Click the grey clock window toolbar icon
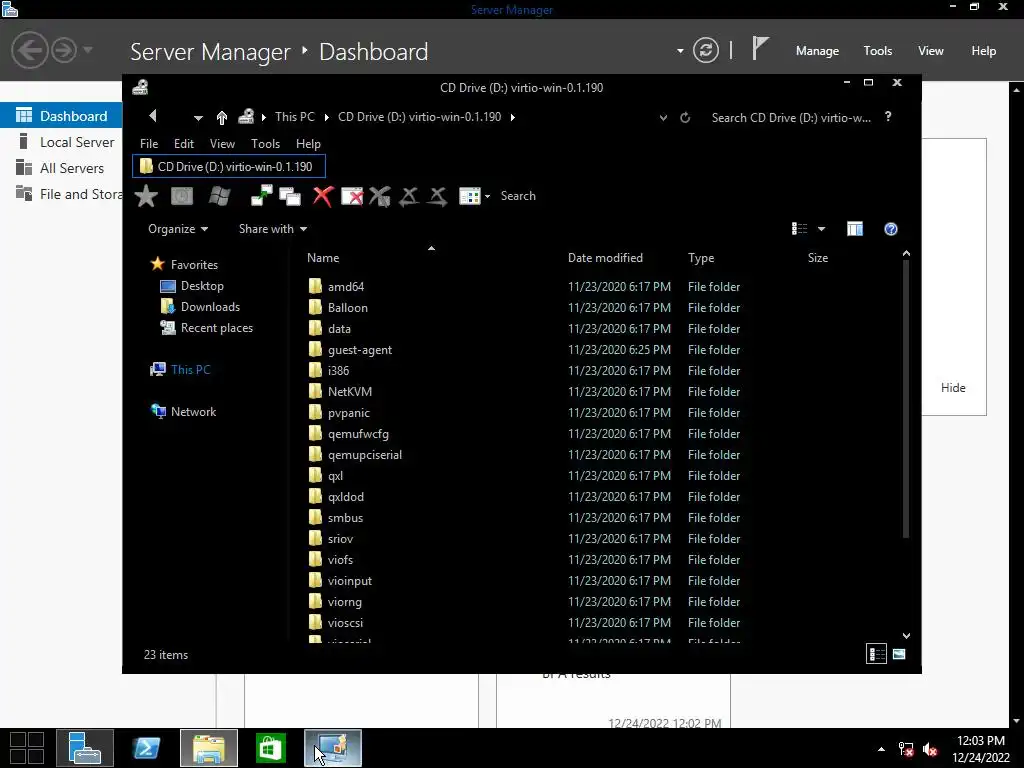The width and height of the screenshot is (1024, 768). click(x=182, y=196)
